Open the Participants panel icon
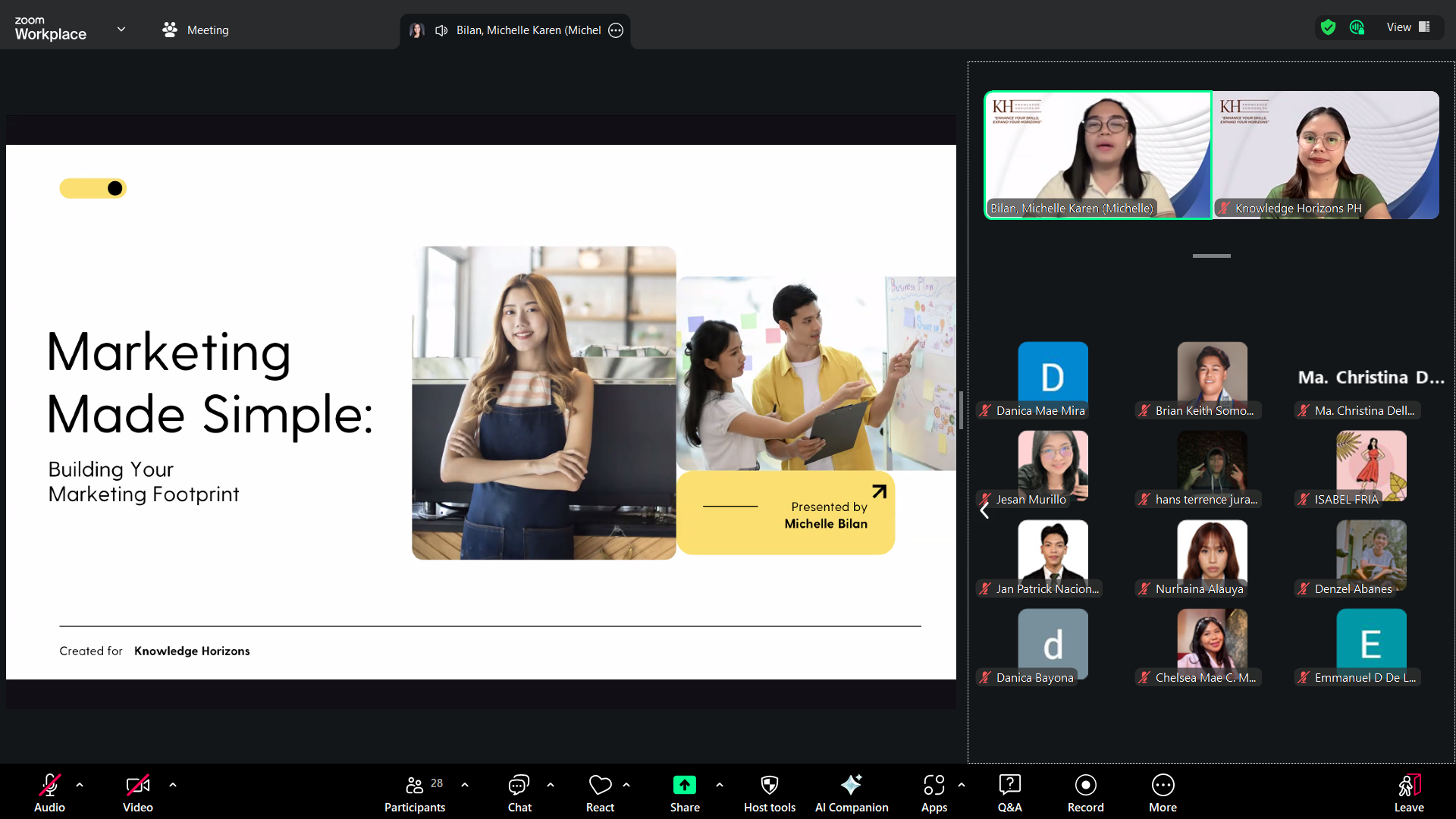The width and height of the screenshot is (1456, 819). 414,785
